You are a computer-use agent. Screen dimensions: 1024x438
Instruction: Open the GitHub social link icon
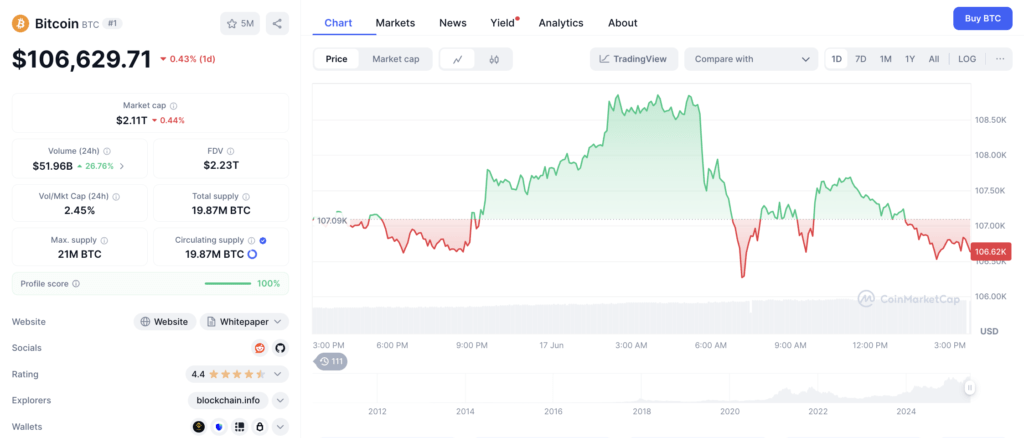(x=280, y=348)
